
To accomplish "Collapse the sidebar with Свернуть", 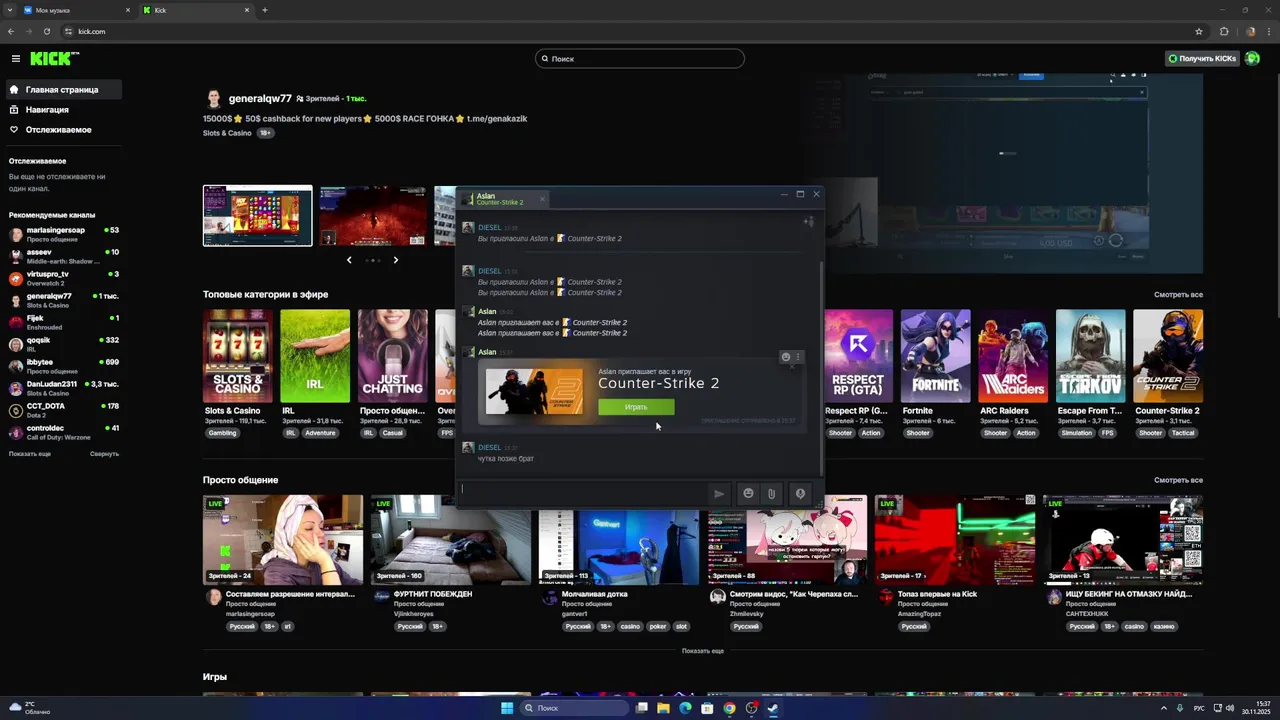I will (104, 454).
